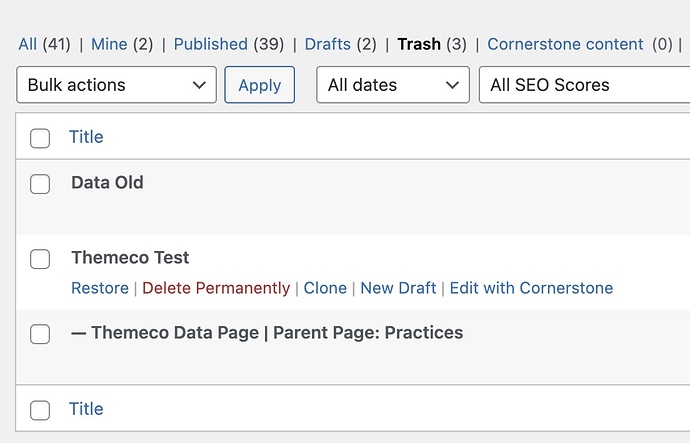The width and height of the screenshot is (690, 443).
Task: Create New Draft from Themeco Test
Action: pos(398,288)
